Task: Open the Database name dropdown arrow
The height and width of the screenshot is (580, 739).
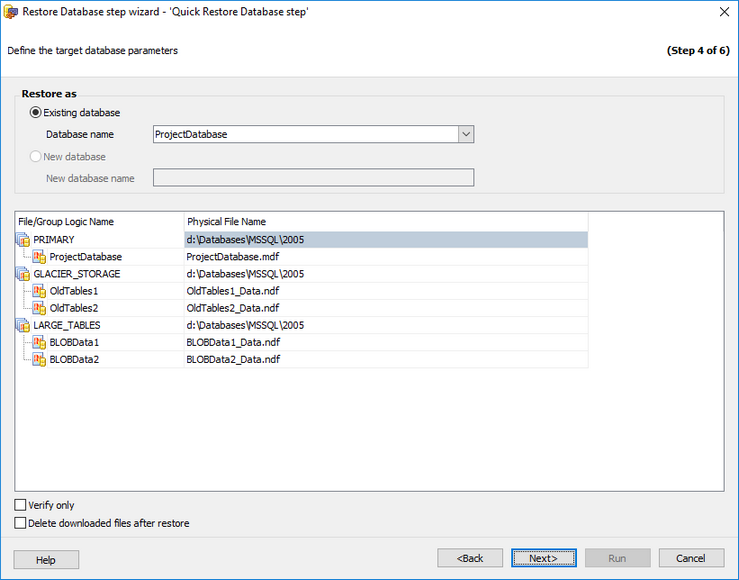Action: tap(466, 134)
